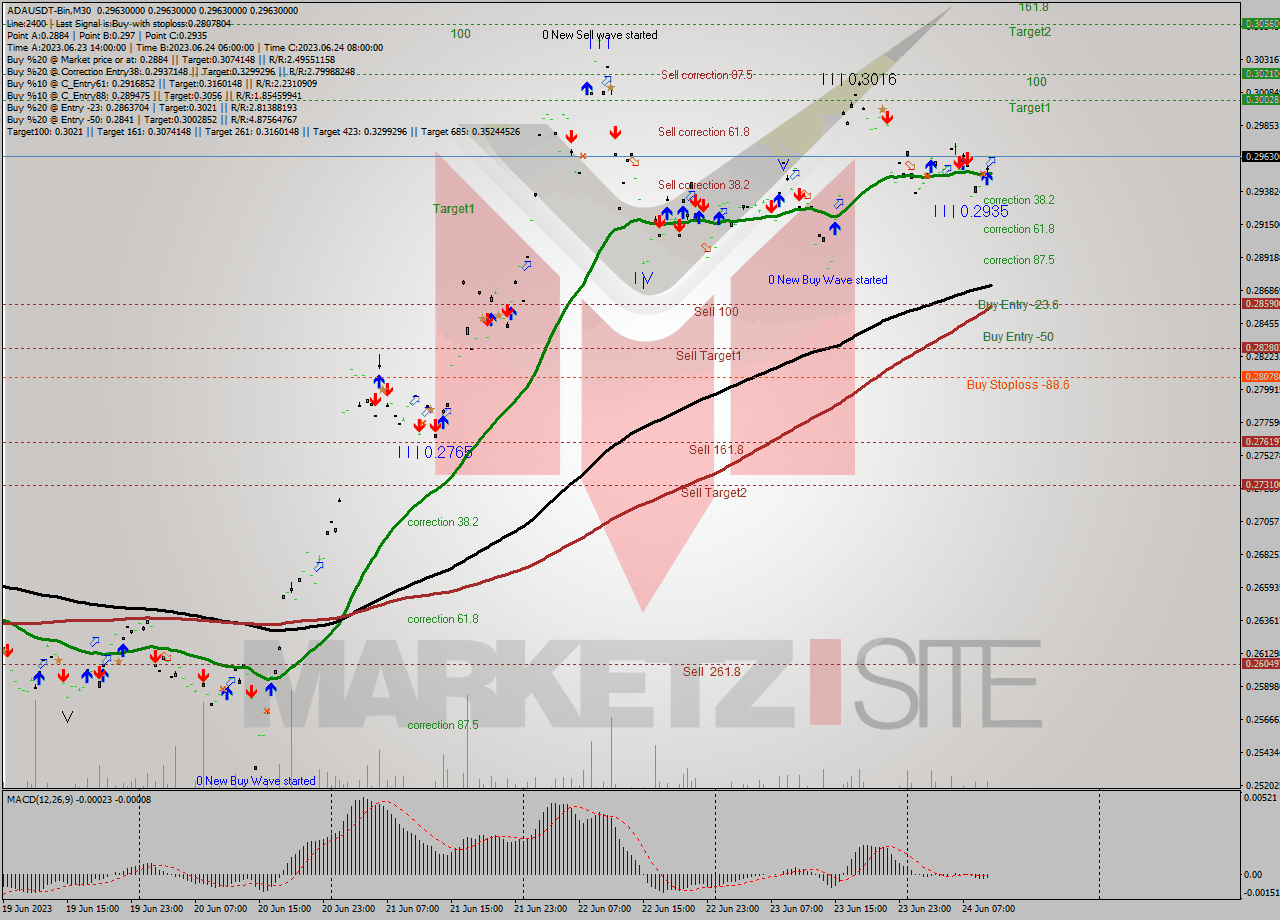Image resolution: width=1280 pixels, height=920 pixels.
Task: Click the 'Buy Entry -50' label
Action: click(1018, 337)
